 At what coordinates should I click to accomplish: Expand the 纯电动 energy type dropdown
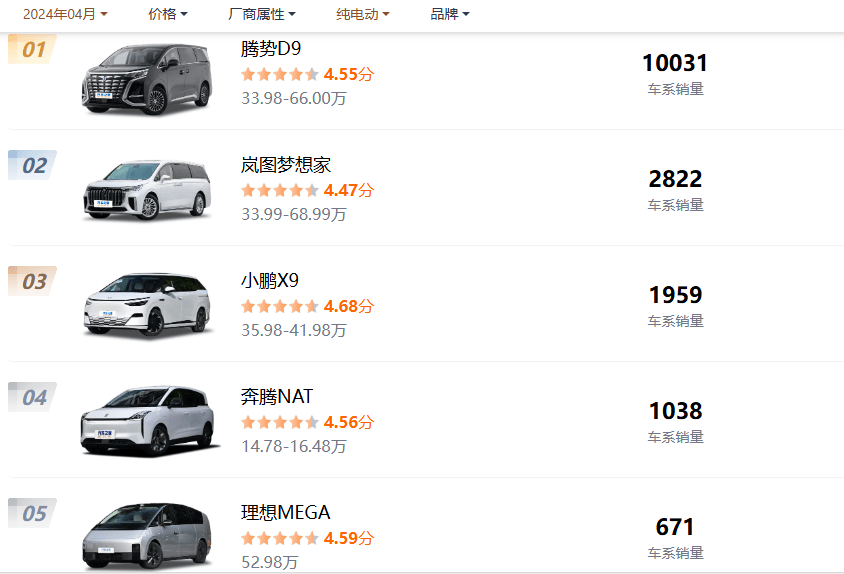pos(363,14)
